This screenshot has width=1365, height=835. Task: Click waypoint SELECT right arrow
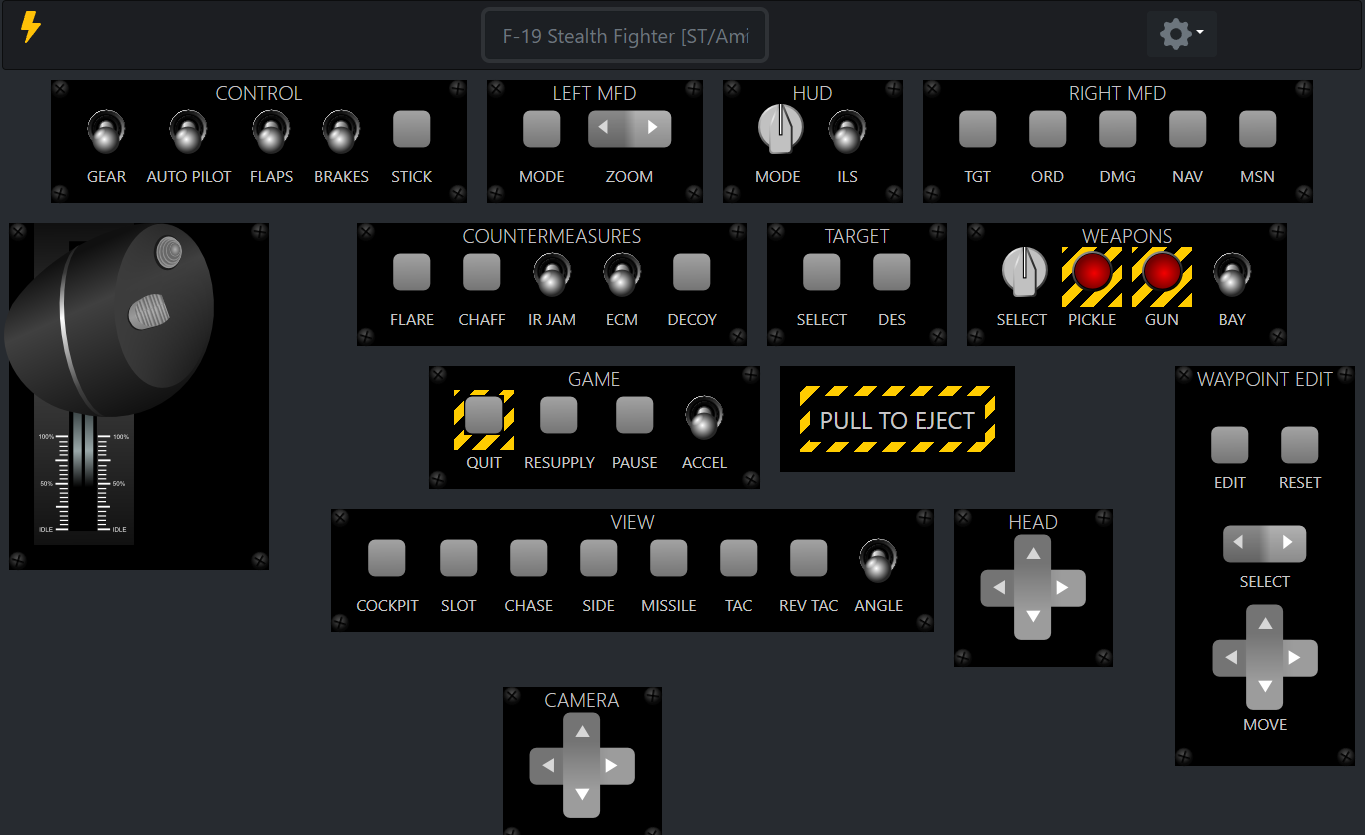1288,543
